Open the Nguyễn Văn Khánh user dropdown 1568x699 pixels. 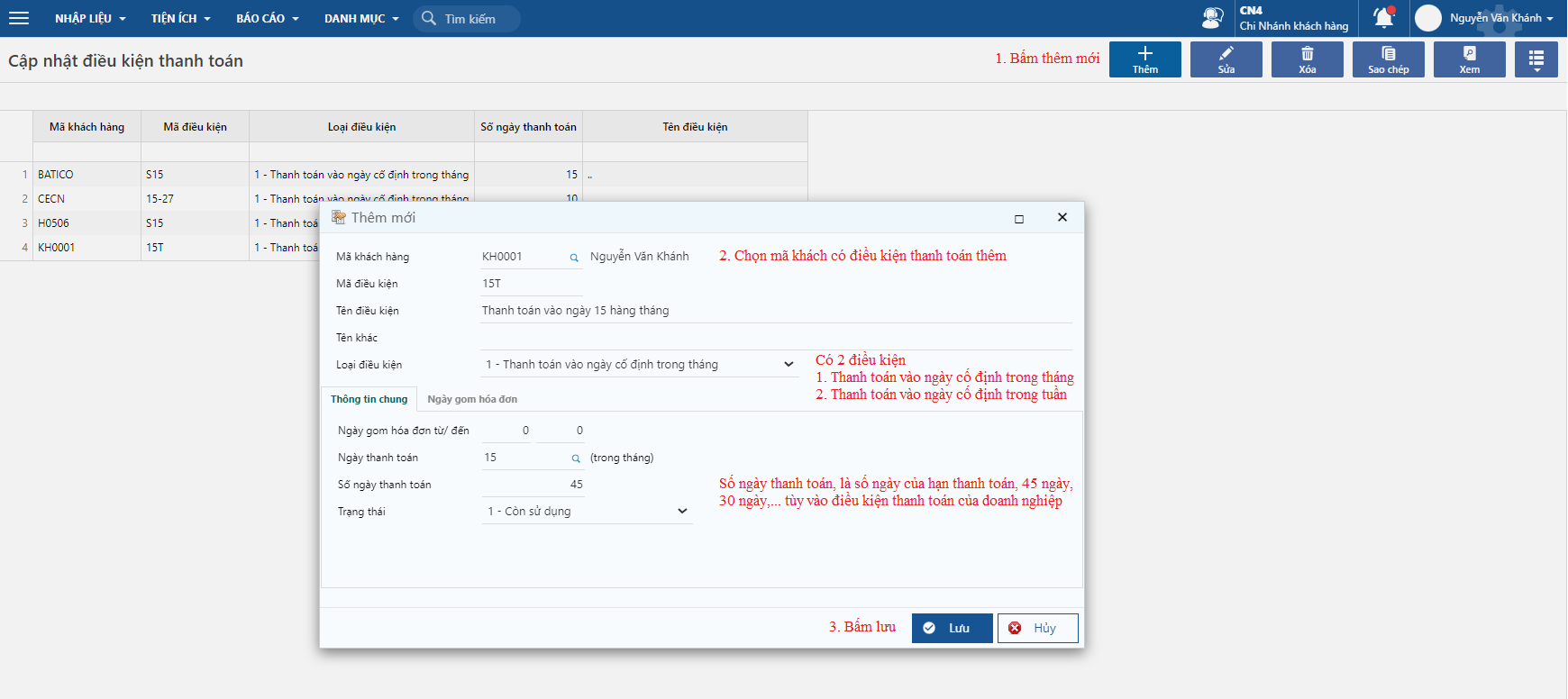click(1500, 18)
